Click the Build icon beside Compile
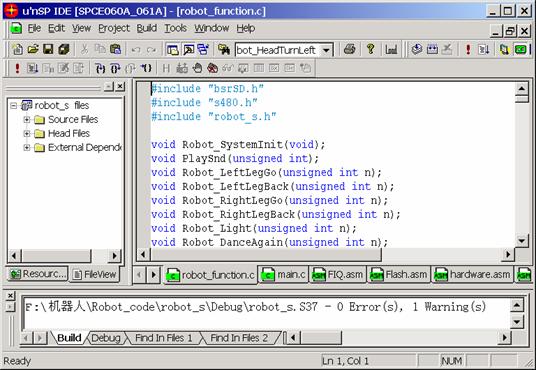Image resolution: width=536 pixels, height=370 pixels. tap(432, 50)
